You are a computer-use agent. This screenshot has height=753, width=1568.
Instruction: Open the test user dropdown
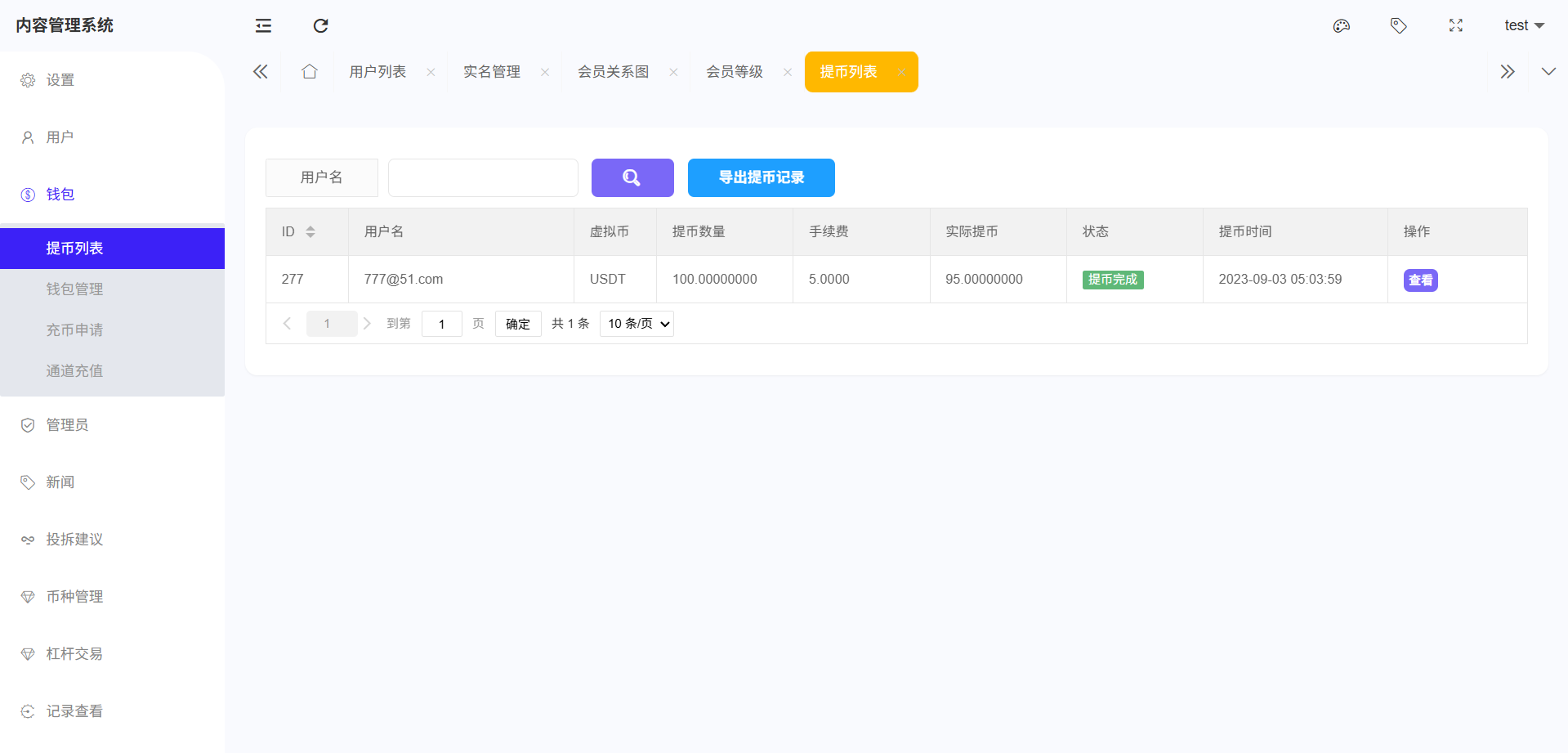[1523, 26]
